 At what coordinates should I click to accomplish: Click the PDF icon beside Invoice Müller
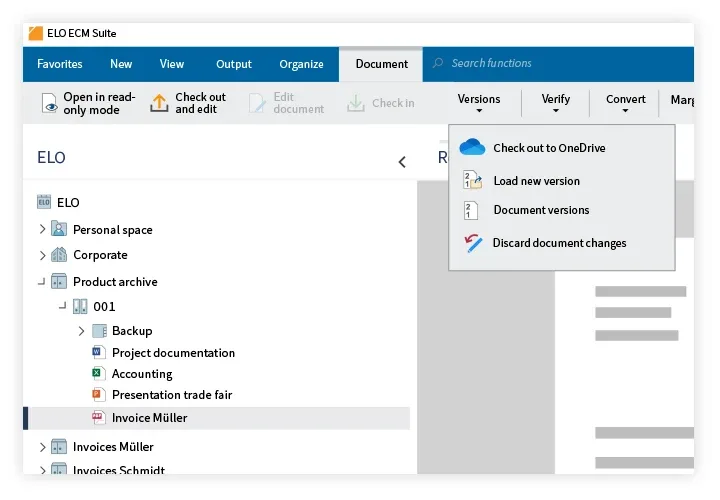[x=98, y=417]
